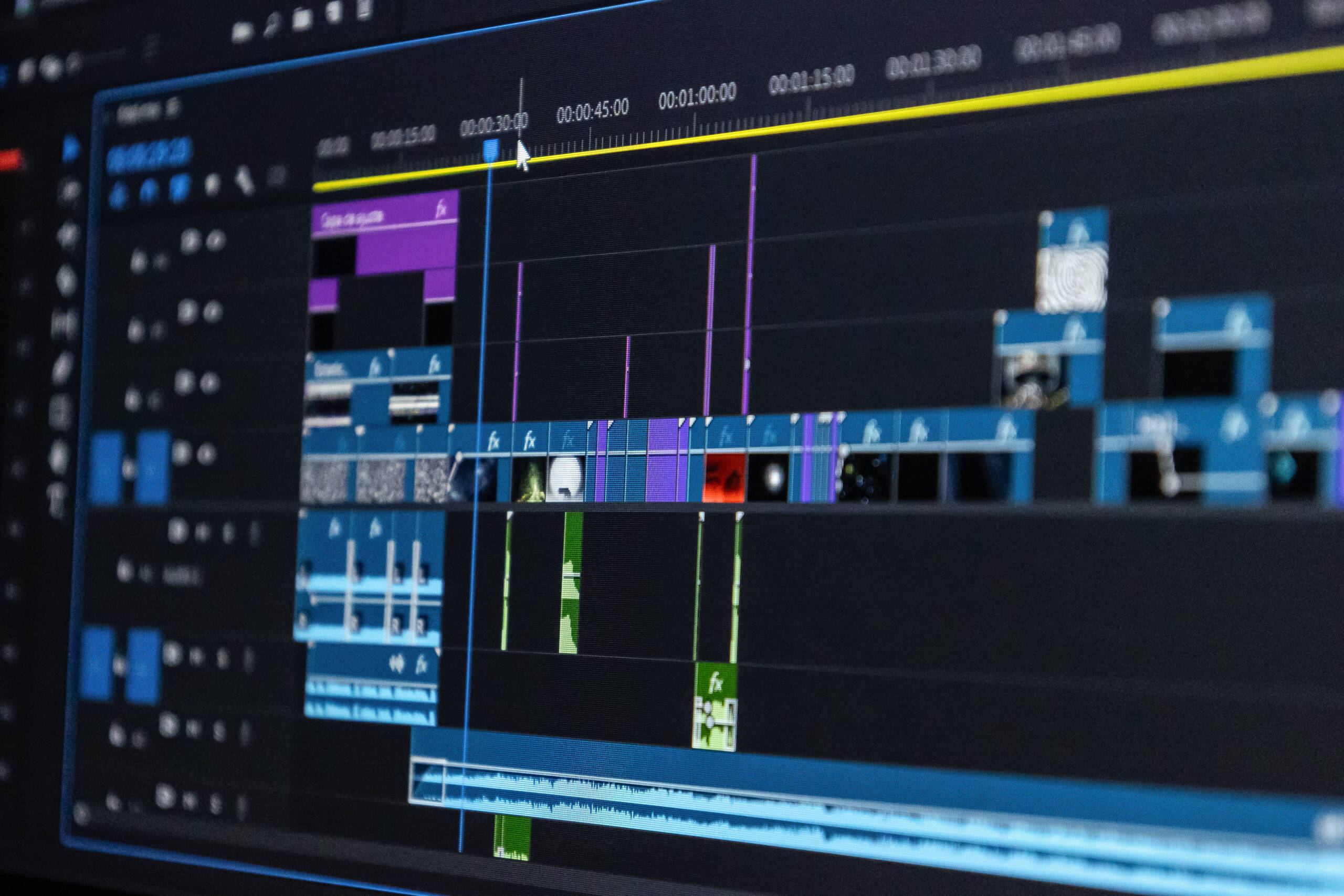This screenshot has width=1344, height=896.
Task: Click the Add Marker icon
Action: click(212, 185)
